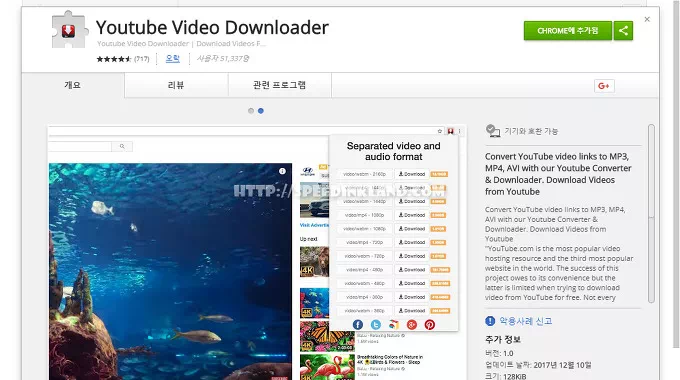
Task: Click the update date 2017년 12월 10일
Action: pyautogui.click(x=562, y=365)
